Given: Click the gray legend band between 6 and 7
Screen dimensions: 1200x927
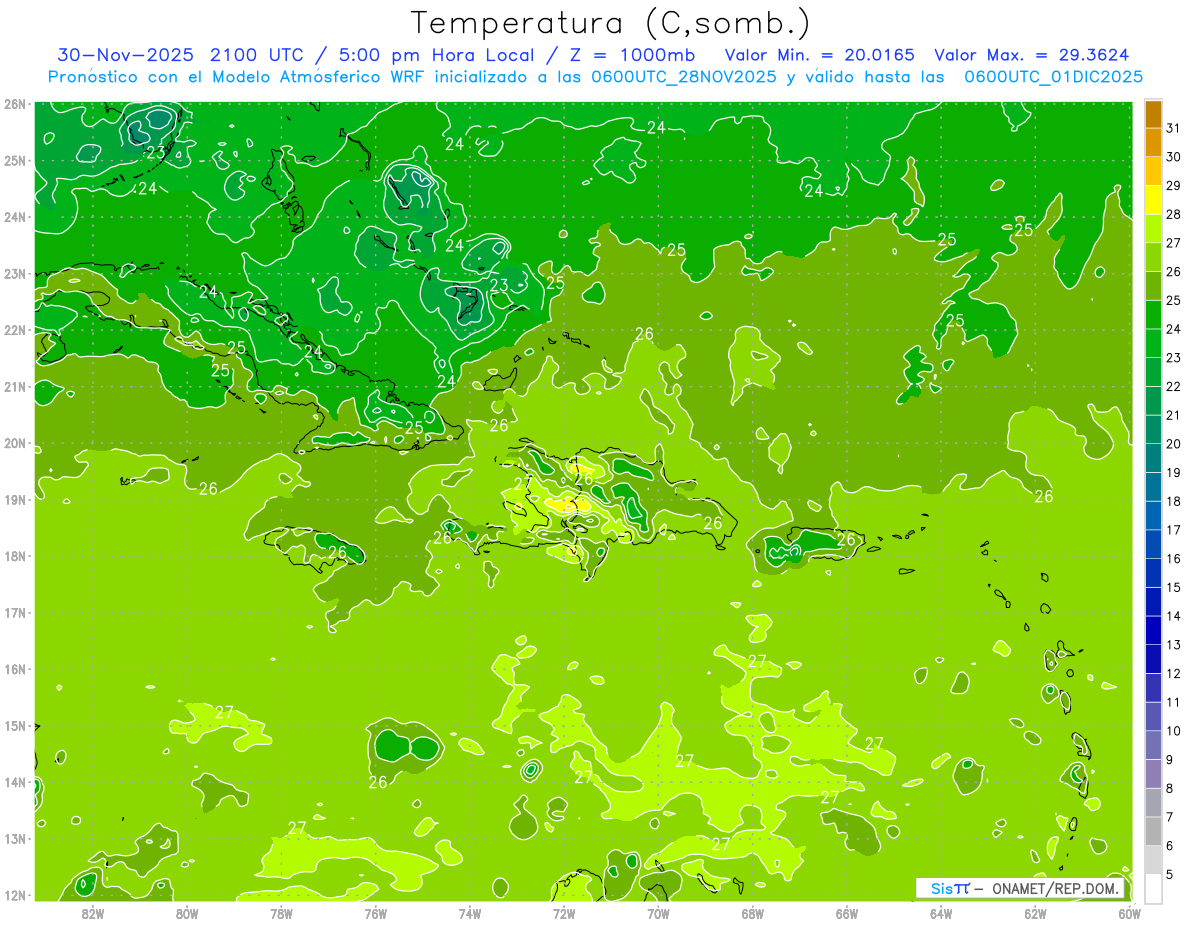Looking at the screenshot, I should 1153,831.
